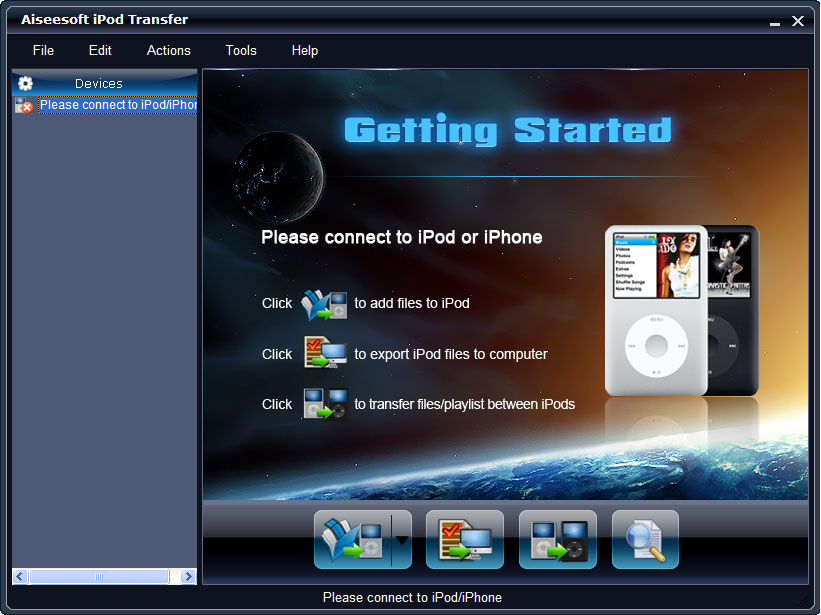Click the disconnected device icon in sidebar
Viewport: 821px width, 615px height.
click(24, 106)
